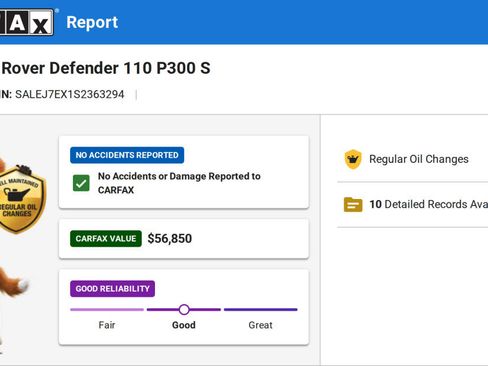
Task: Click the Well Maintained oil changes badge
Action: point(21,199)
